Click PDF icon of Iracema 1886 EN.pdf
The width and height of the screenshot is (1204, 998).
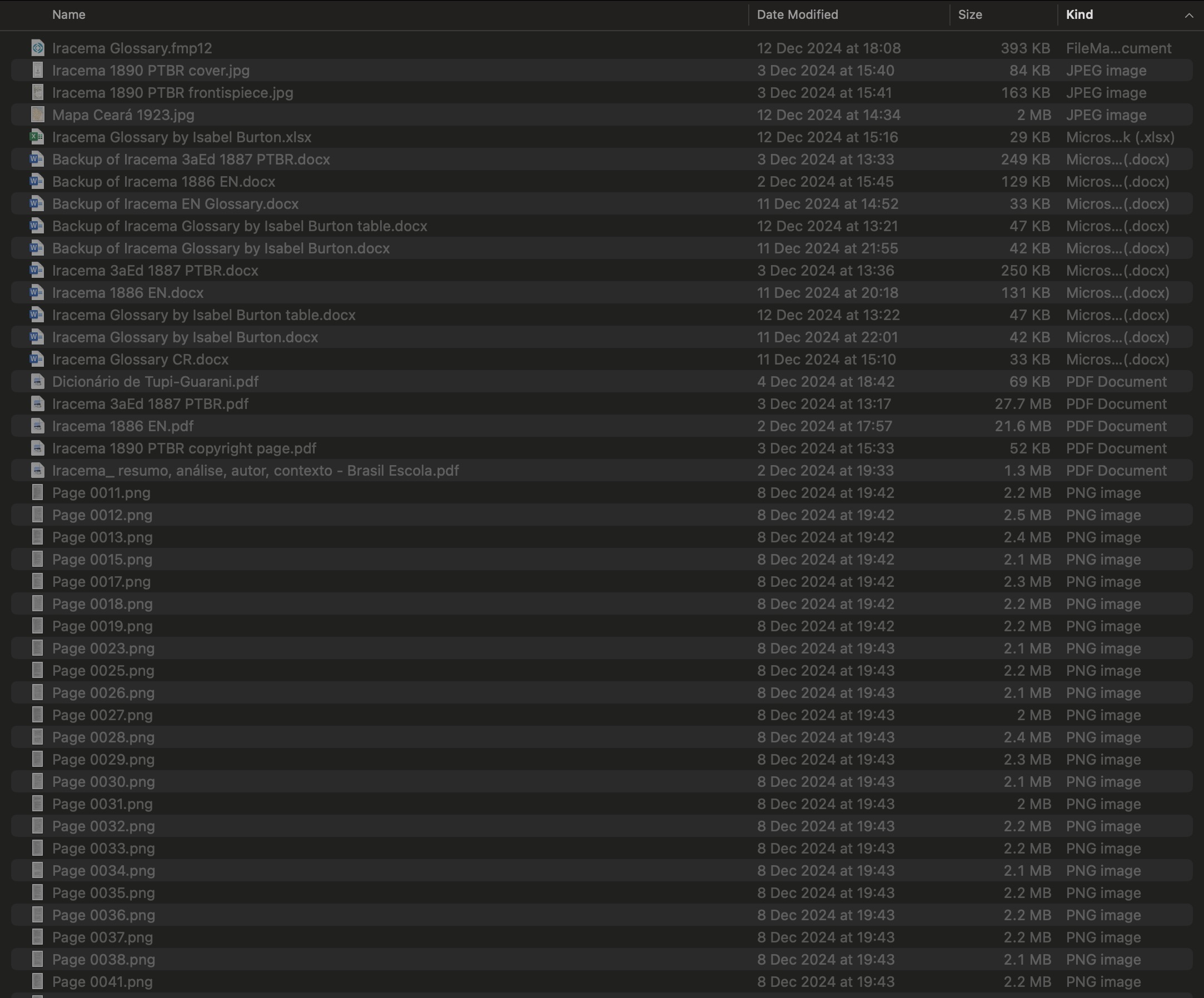[37, 427]
